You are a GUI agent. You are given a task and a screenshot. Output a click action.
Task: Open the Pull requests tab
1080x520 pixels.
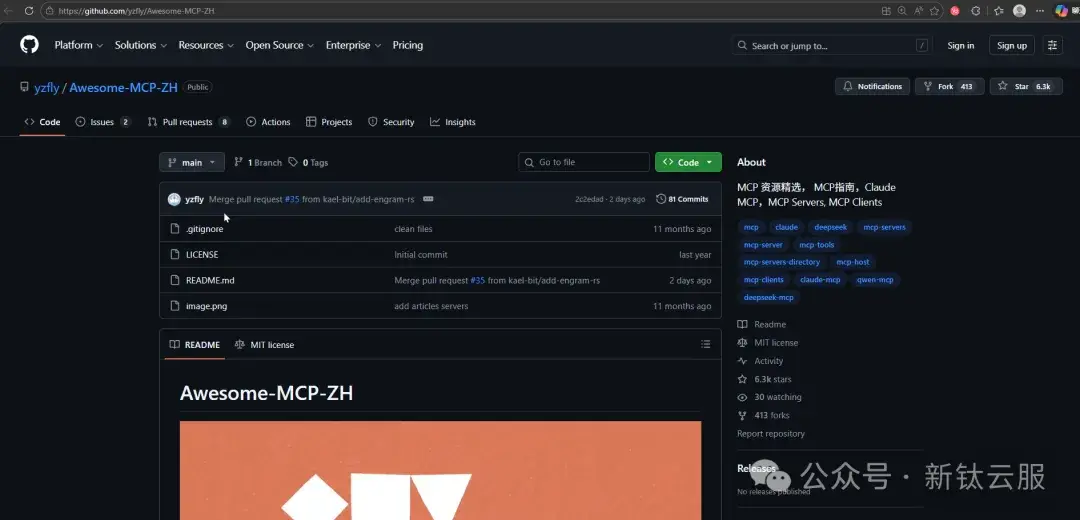(x=189, y=122)
